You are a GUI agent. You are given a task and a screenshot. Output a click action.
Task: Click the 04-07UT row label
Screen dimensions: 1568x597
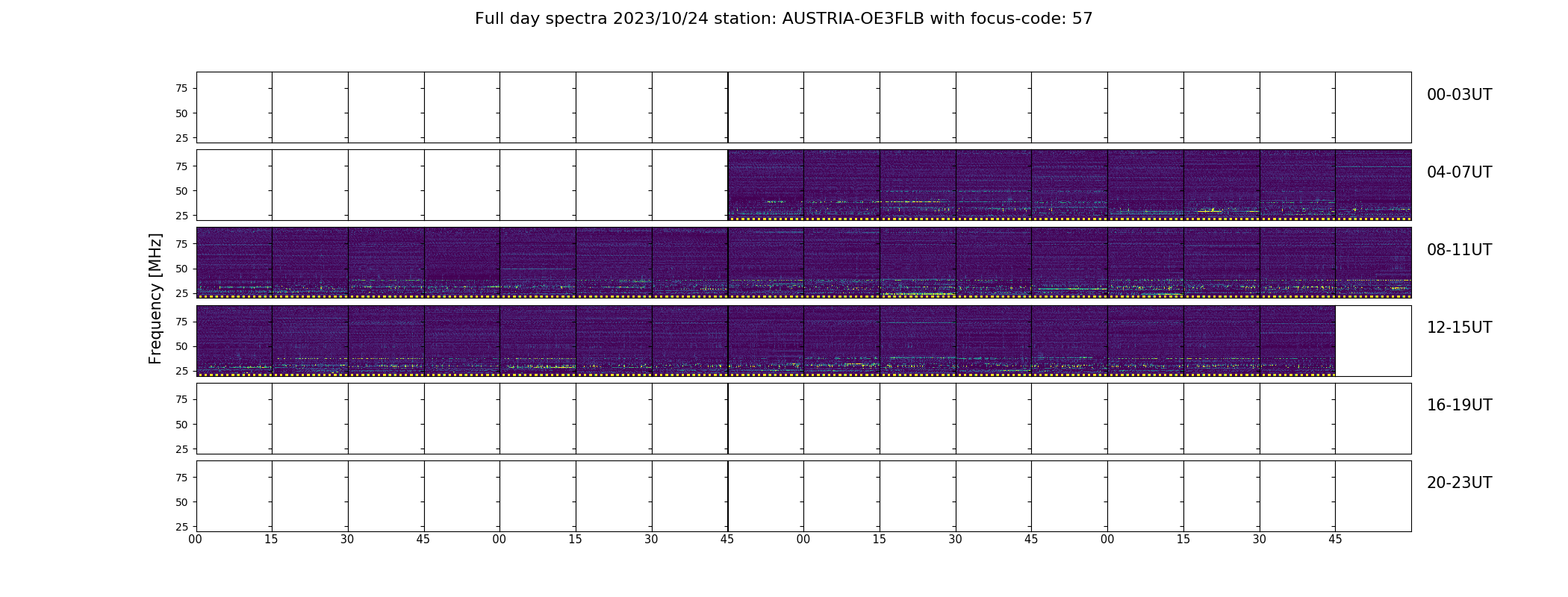1459,172
